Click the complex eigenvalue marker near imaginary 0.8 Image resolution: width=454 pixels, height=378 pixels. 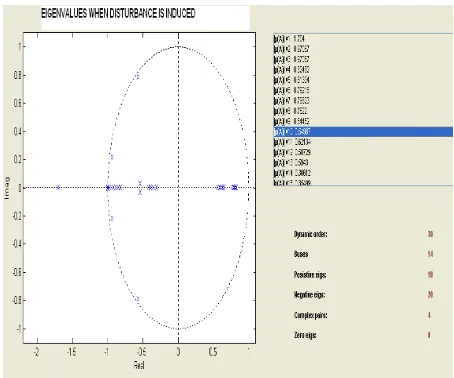138,77
